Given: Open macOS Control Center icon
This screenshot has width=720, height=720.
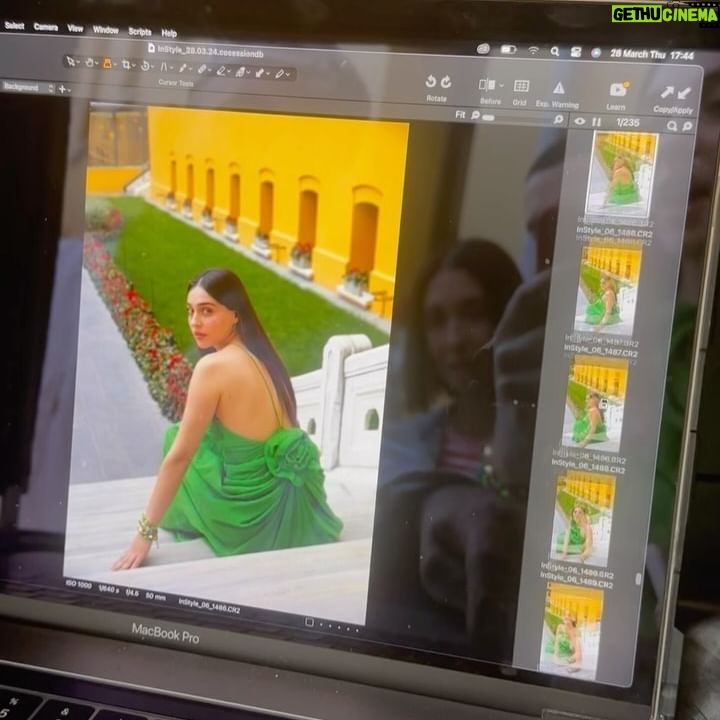Looking at the screenshot, I should pos(575,52).
